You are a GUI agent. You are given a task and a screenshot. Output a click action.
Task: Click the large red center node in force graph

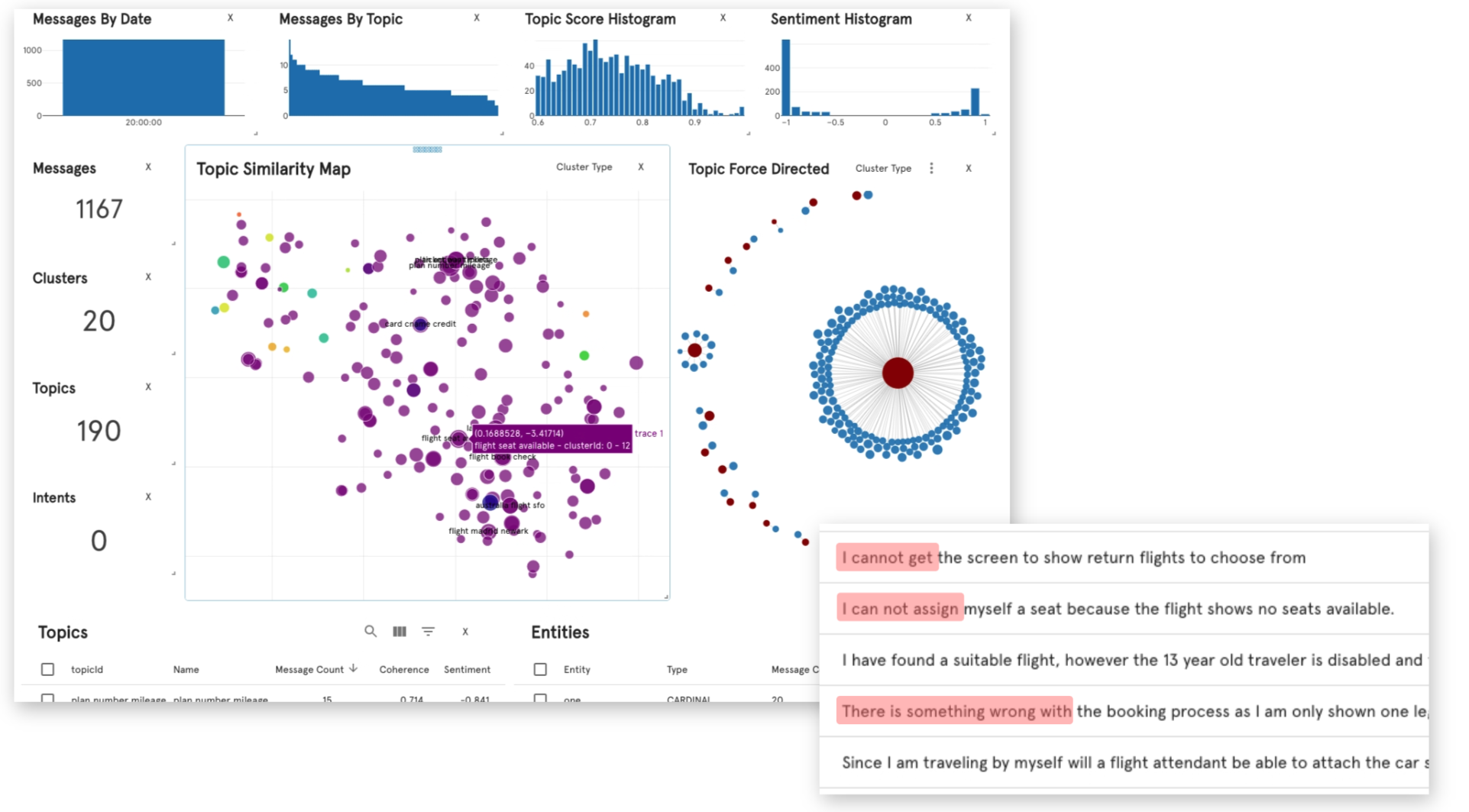click(898, 373)
